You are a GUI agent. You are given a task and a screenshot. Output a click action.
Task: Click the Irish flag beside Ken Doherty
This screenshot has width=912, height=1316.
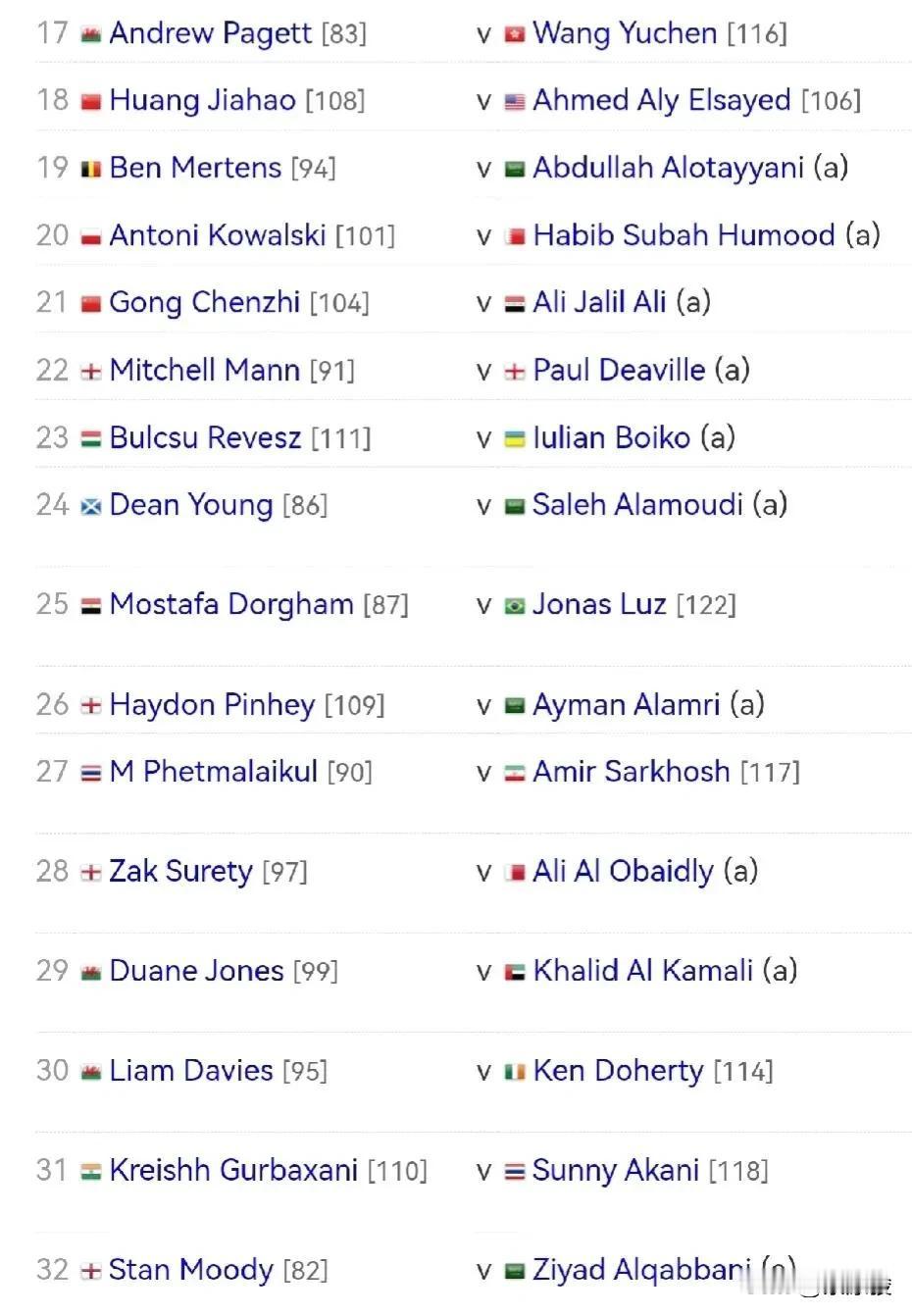[515, 1073]
